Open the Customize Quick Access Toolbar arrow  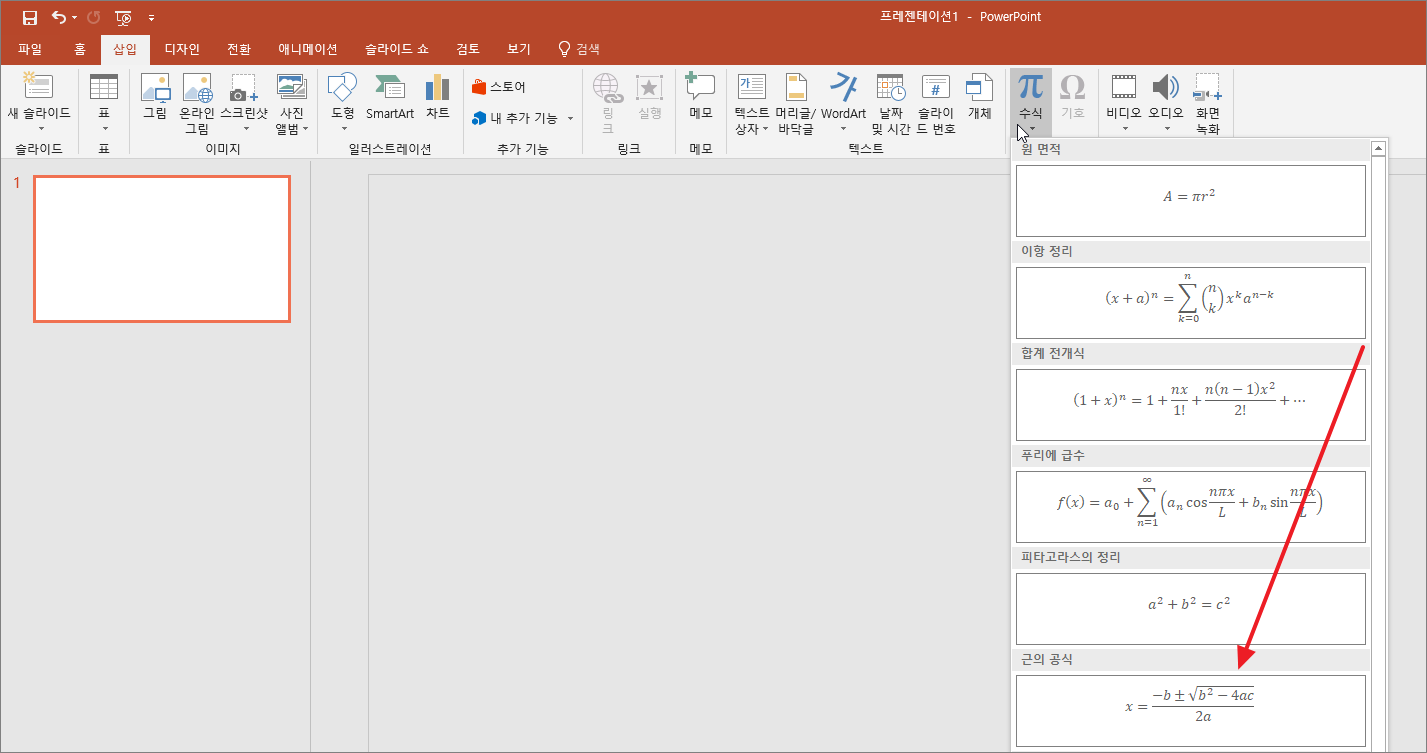point(151,18)
